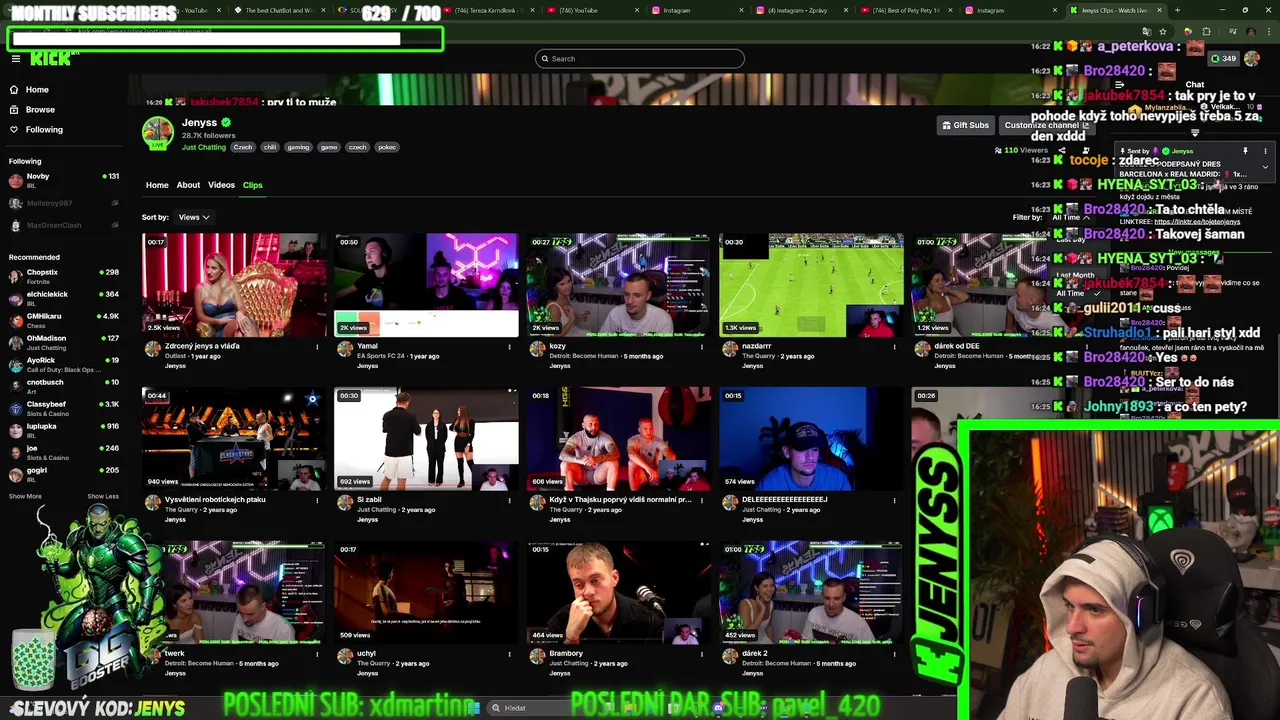This screenshot has height=720, width=1280.
Task: Open the Home sidebar item
Action: pos(37,89)
